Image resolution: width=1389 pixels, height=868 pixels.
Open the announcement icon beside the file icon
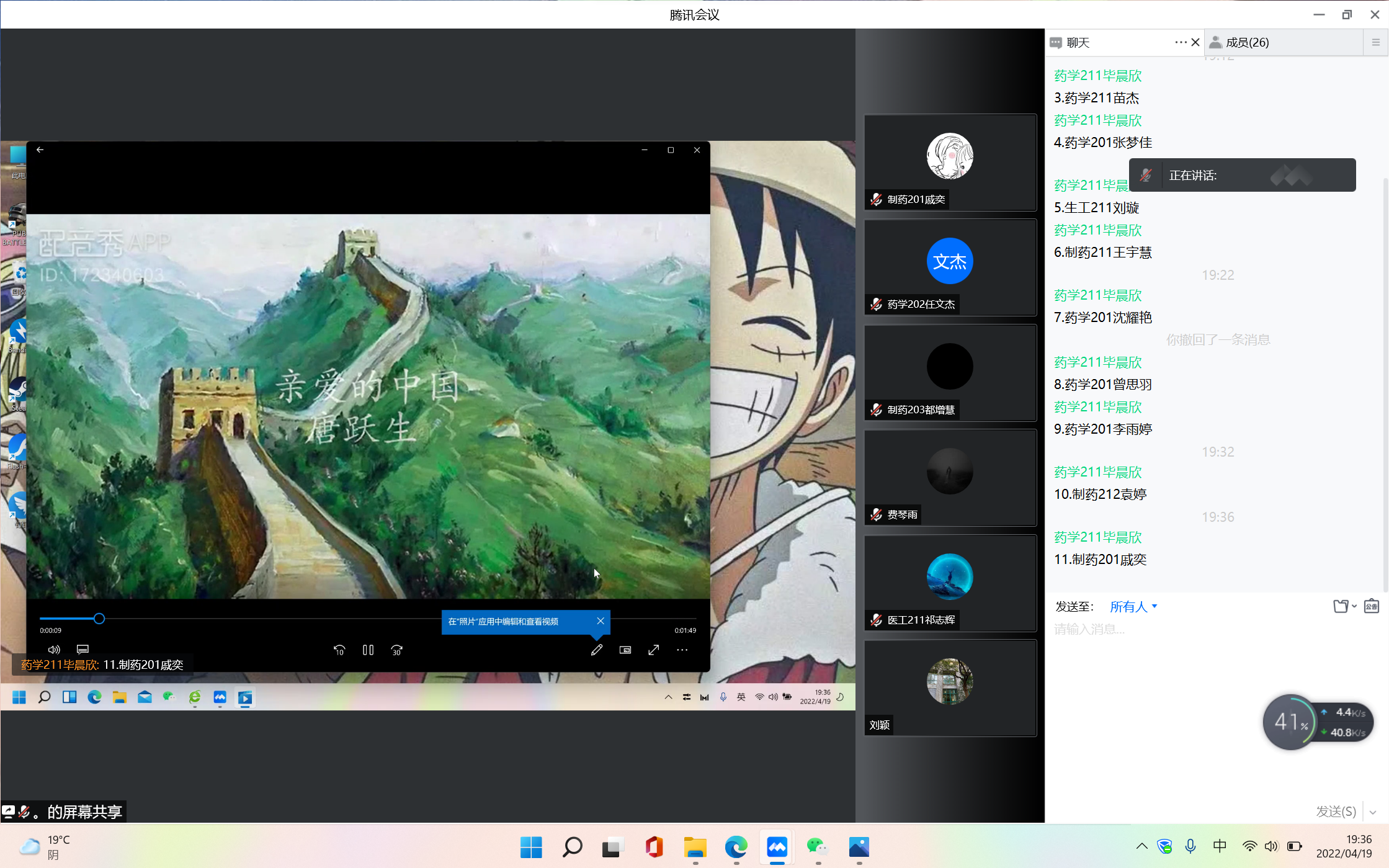tap(1371, 606)
